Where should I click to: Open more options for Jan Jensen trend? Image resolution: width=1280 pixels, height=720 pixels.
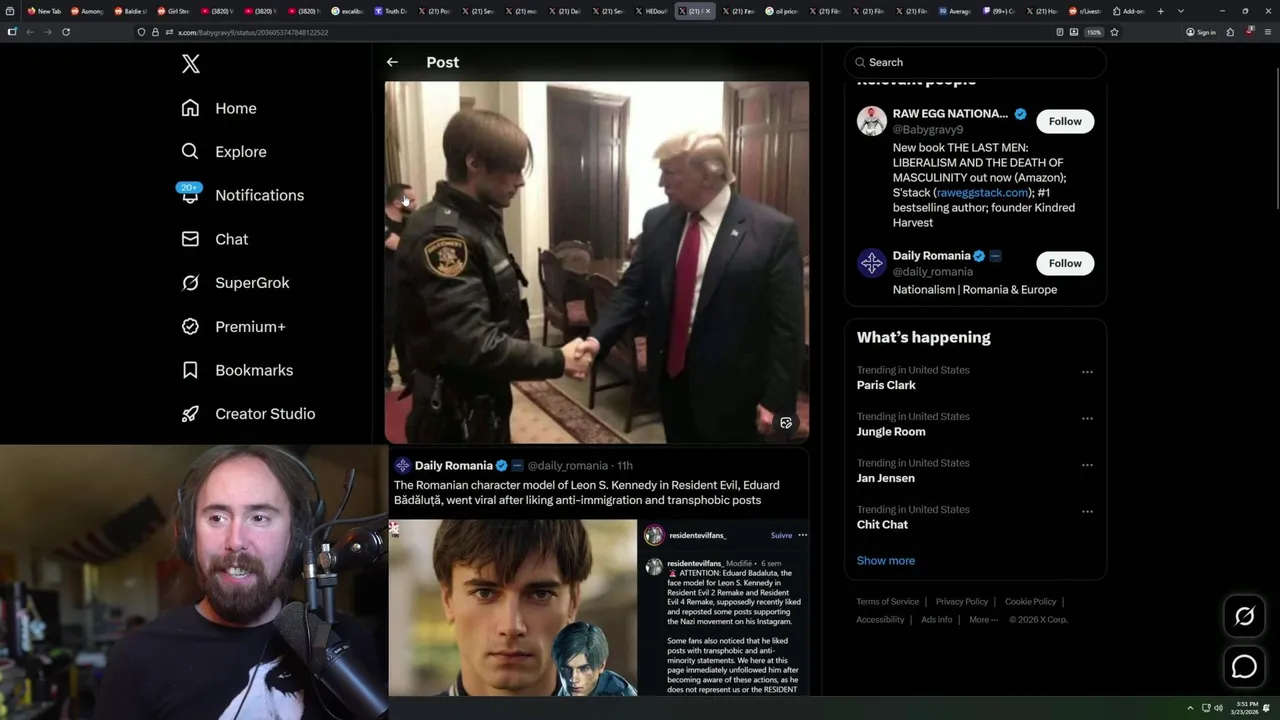tap(1087, 465)
